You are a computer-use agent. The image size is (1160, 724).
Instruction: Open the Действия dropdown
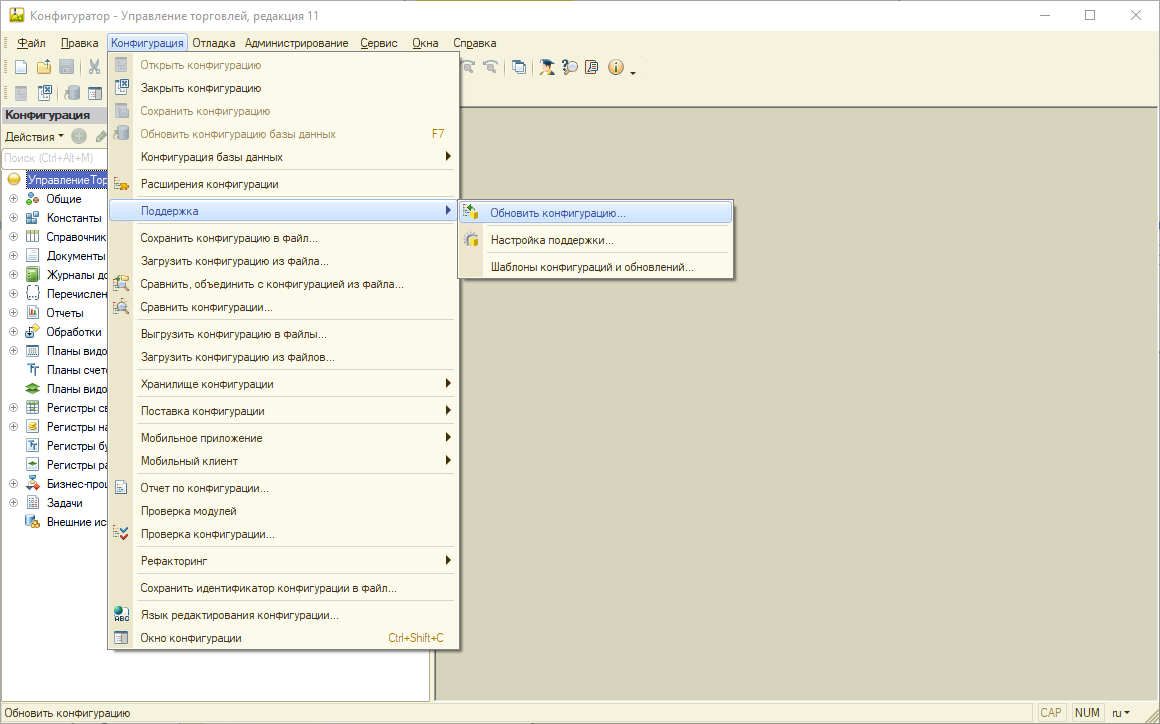34,136
